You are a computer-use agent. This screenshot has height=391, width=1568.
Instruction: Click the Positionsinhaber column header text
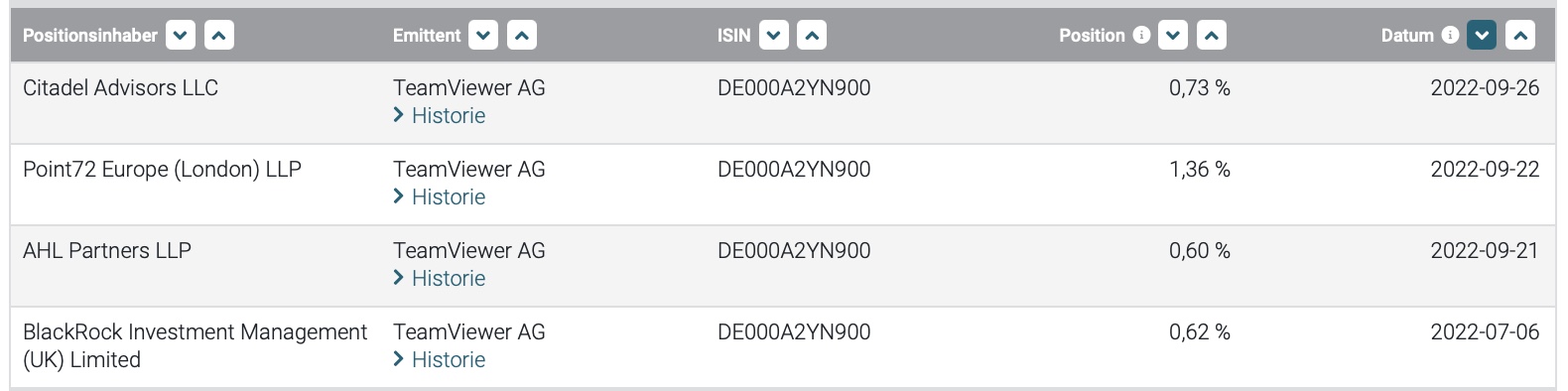90,36
